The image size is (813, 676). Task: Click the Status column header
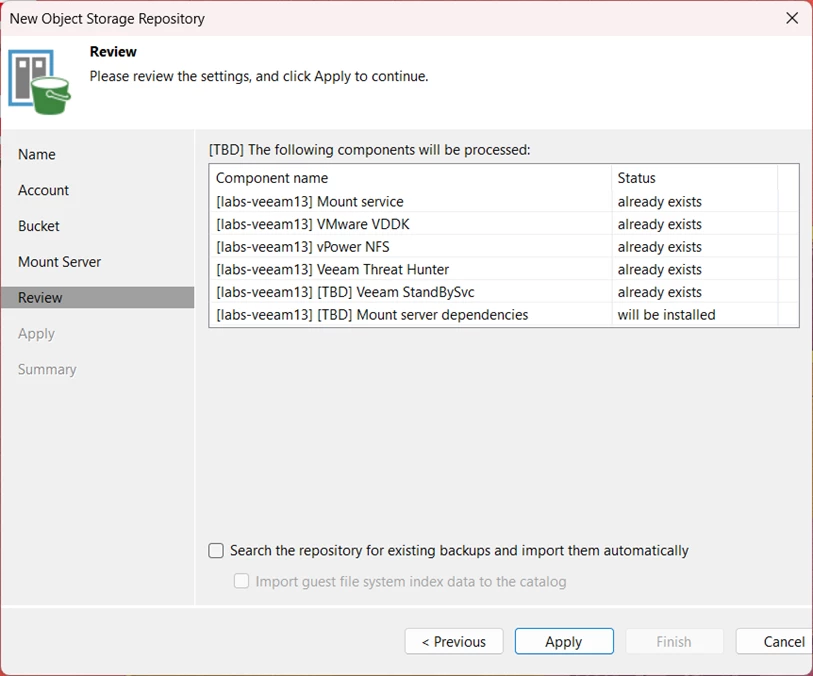[x=695, y=178]
